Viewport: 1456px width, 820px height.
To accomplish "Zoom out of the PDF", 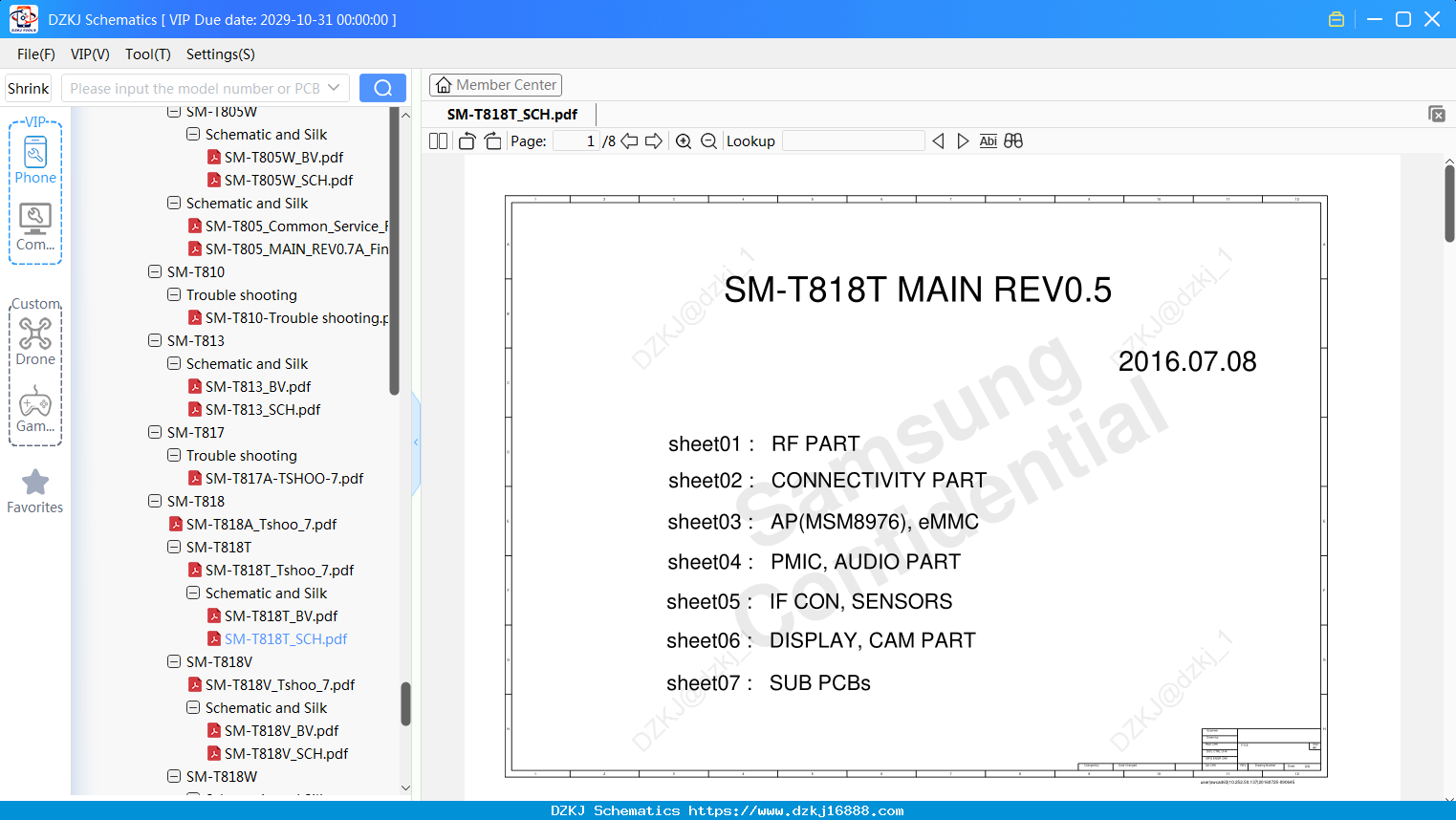I will 708,140.
